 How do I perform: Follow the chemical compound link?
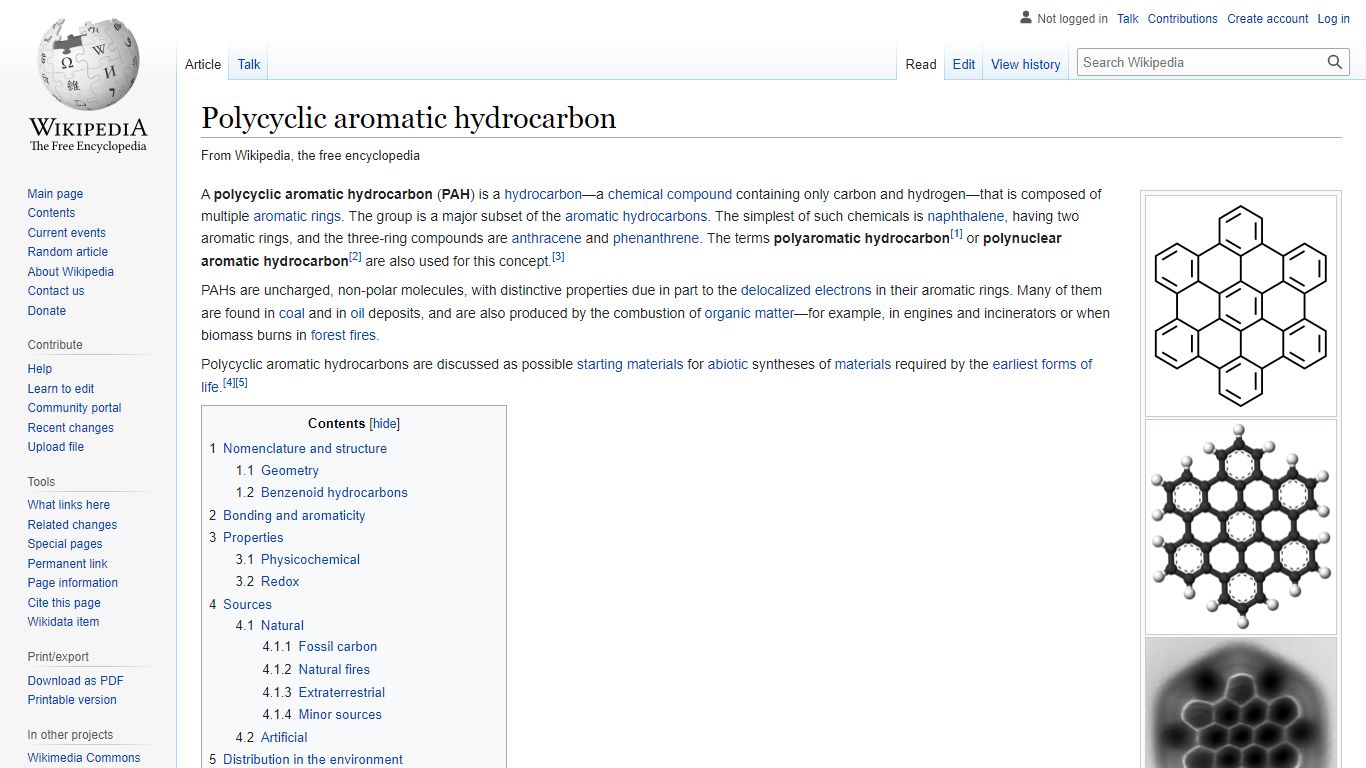[670, 194]
